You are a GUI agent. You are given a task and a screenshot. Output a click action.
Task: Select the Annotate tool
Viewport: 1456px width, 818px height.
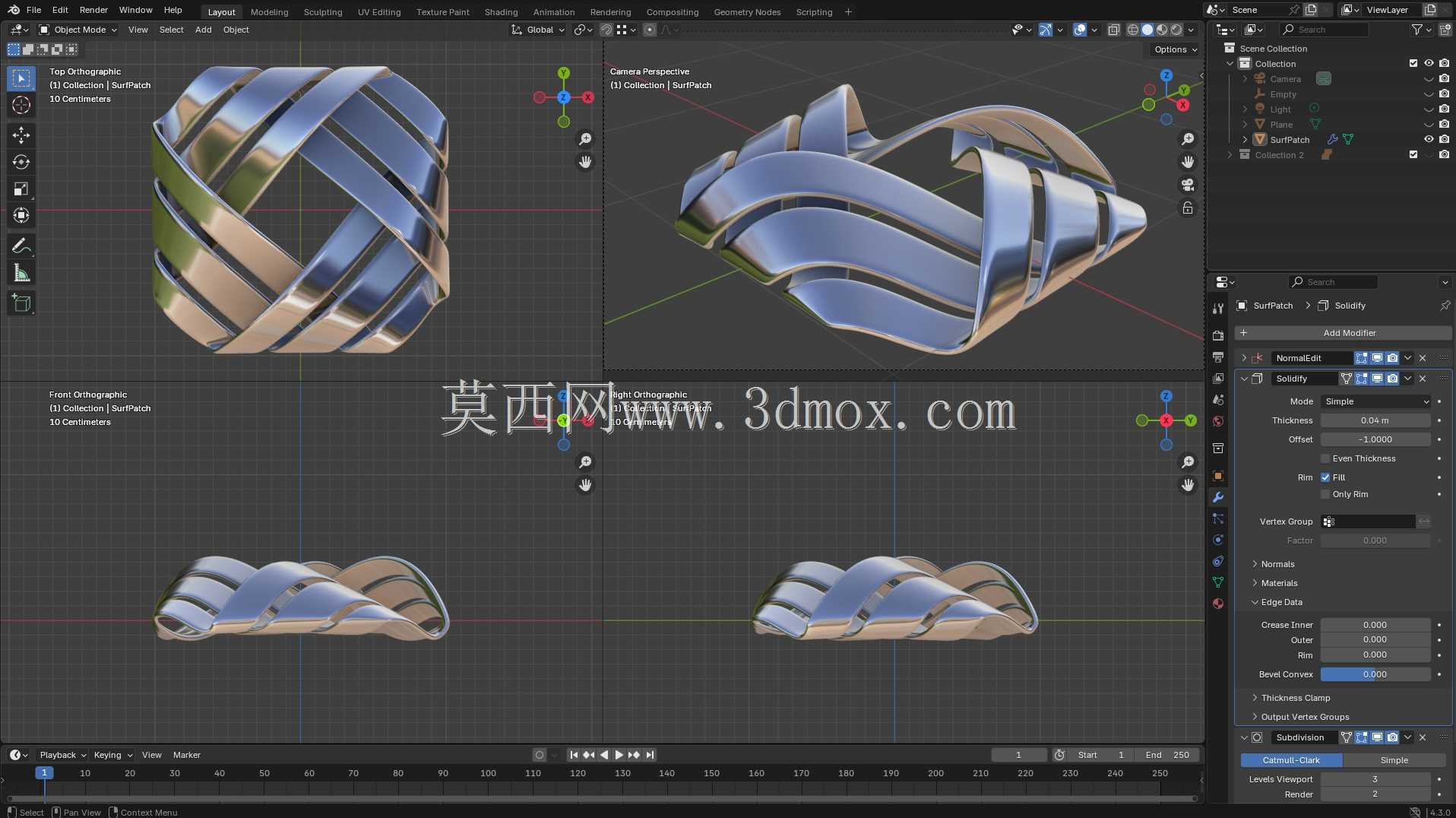point(21,246)
